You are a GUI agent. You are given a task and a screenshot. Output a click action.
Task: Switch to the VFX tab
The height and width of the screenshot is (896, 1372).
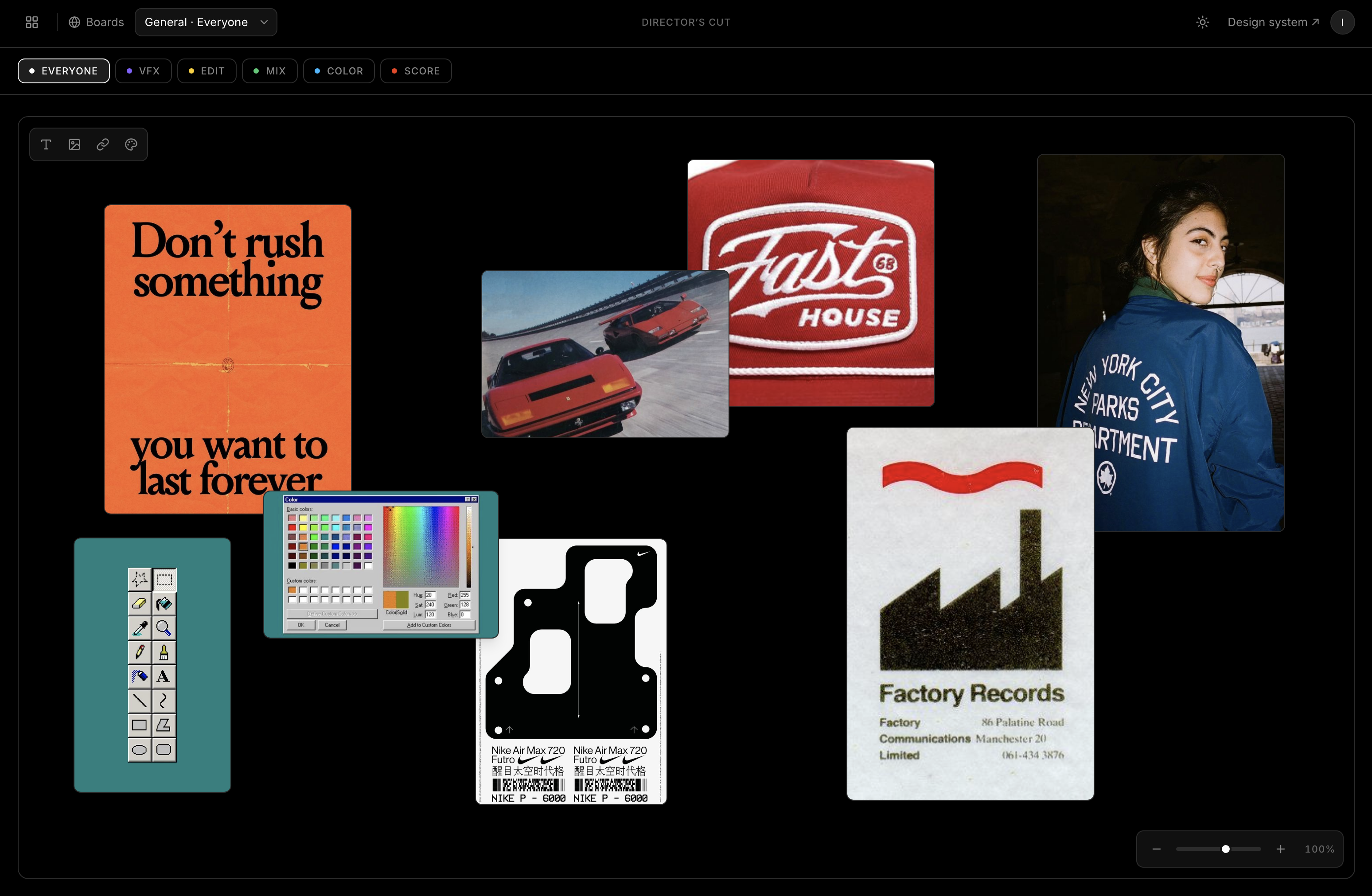point(143,71)
